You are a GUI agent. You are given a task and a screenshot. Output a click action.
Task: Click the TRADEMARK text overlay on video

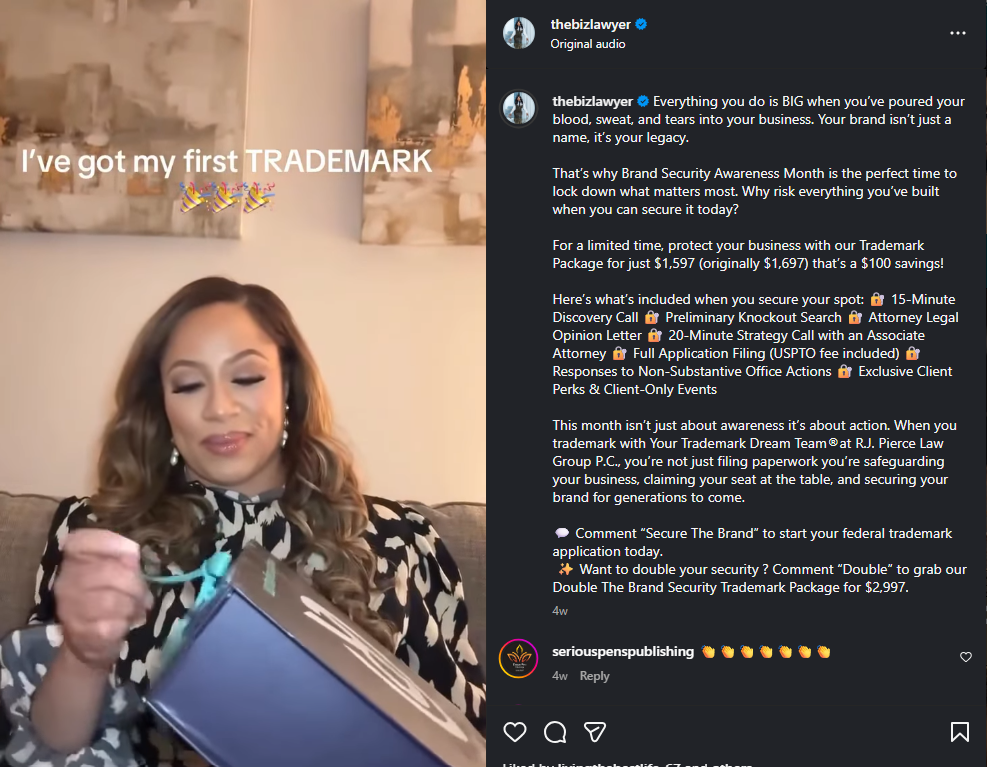339,161
